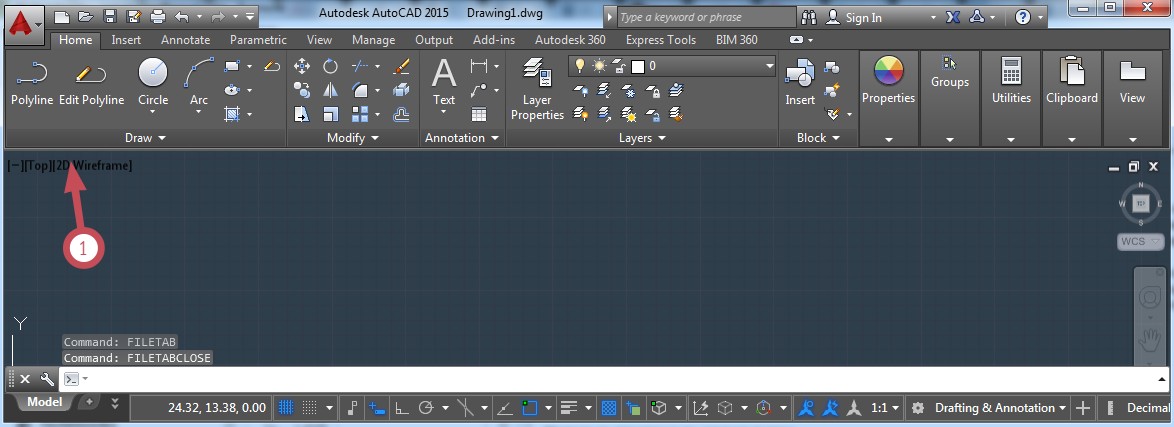
Task: Toggle lineweight display in status bar
Action: [x=569, y=408]
